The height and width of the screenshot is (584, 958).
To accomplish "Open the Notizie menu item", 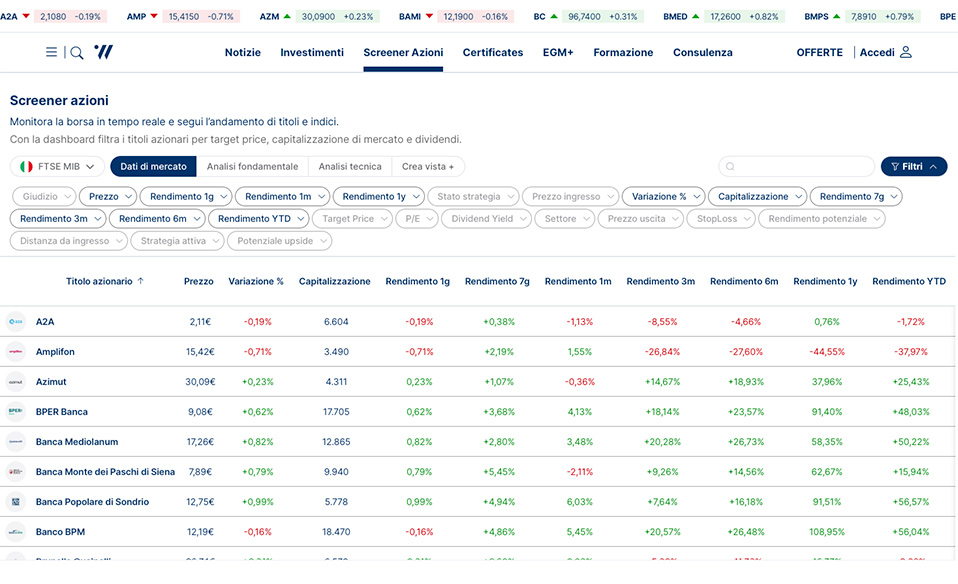I will 242,52.
